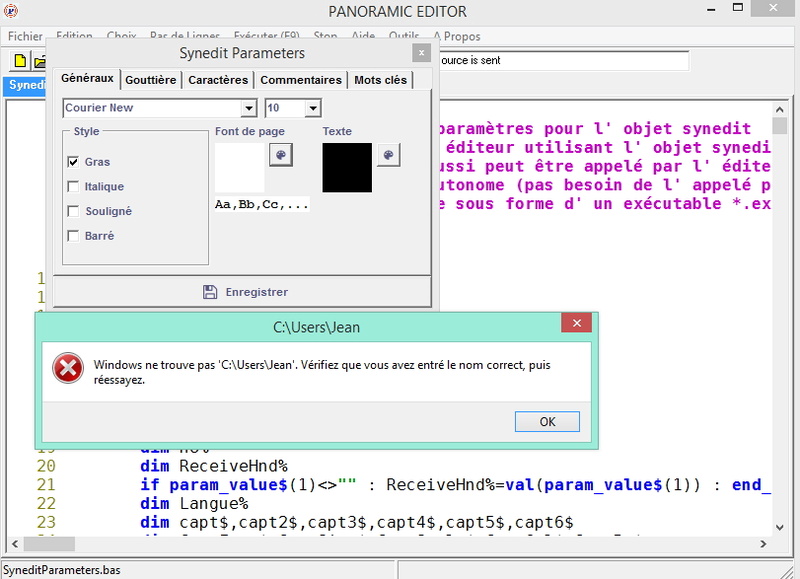The height and width of the screenshot is (579, 800).
Task: Open the Font de page color palette button
Action: point(281,155)
